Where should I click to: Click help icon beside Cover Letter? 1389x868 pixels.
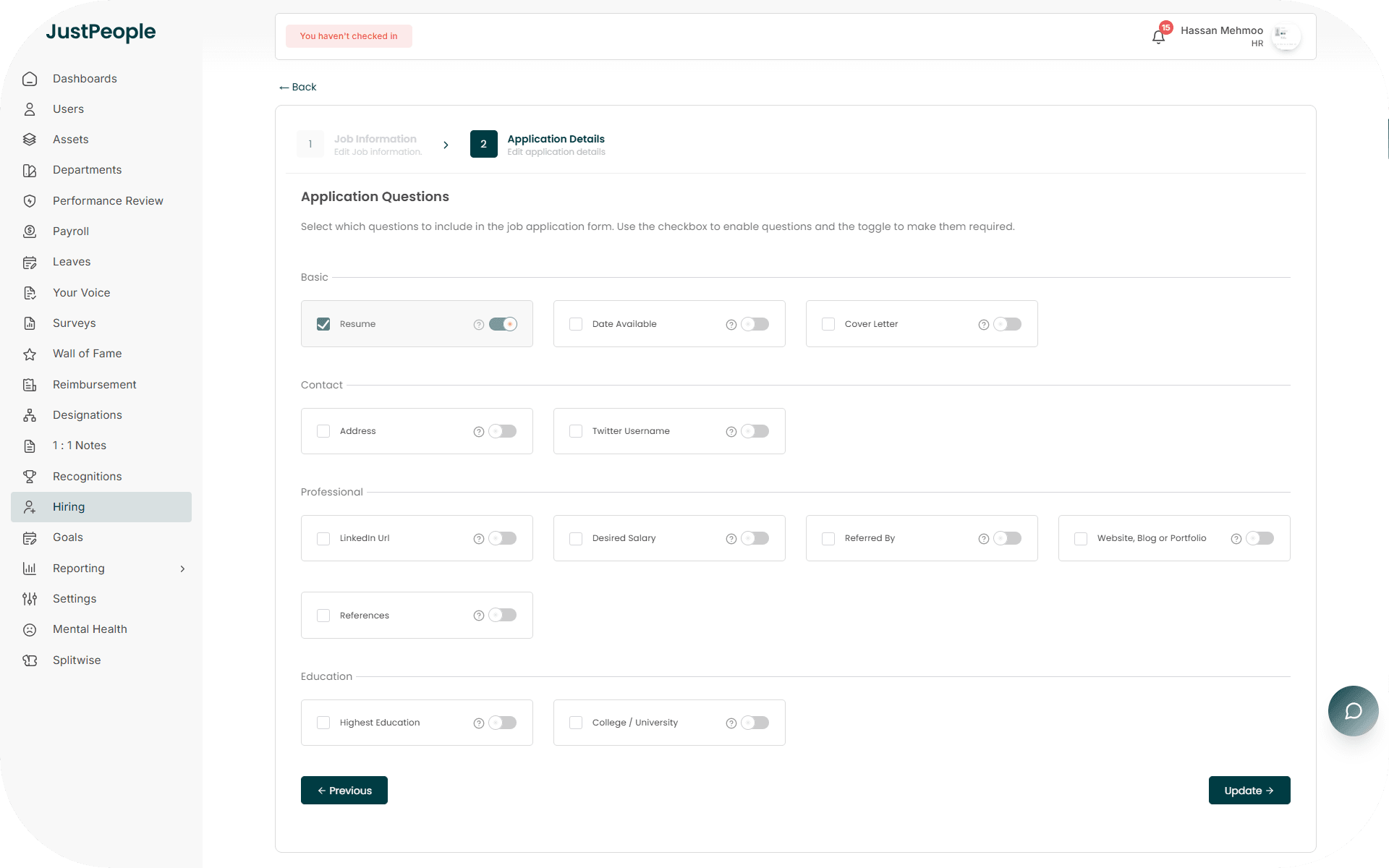(x=983, y=325)
